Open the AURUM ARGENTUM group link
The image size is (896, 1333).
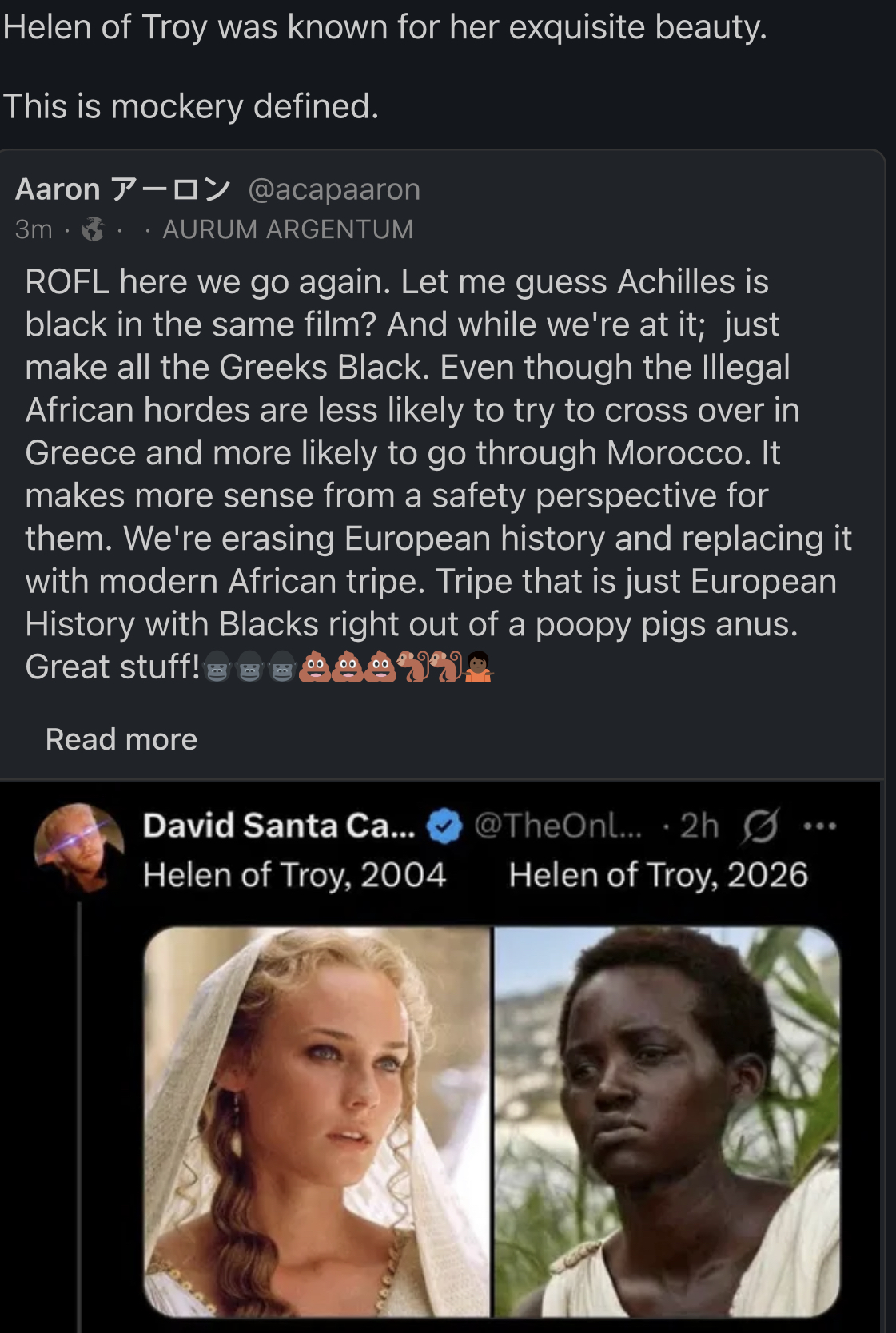click(x=288, y=229)
